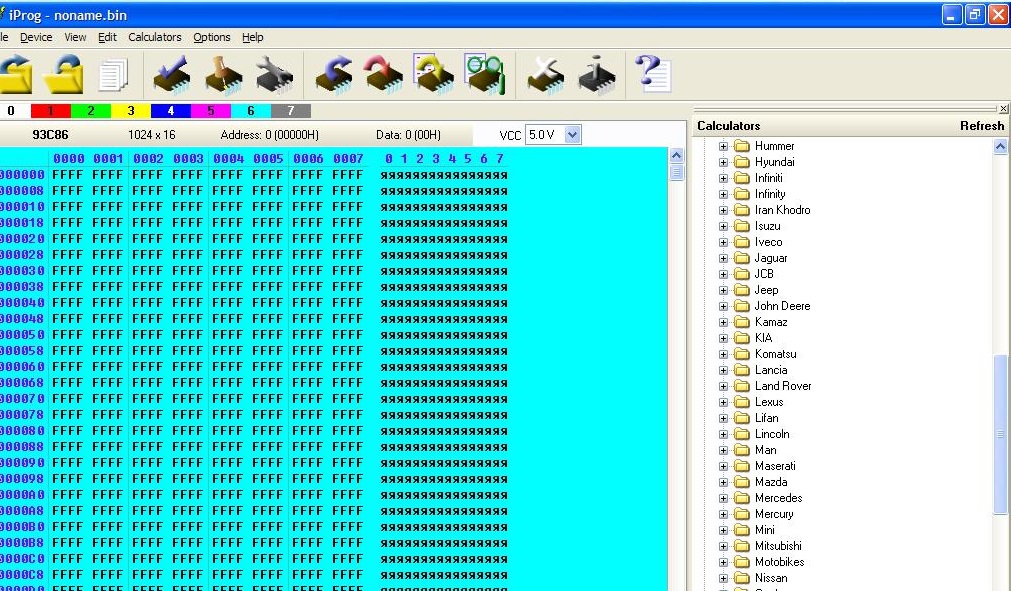This screenshot has width=1011, height=591.
Task: Switch to the green buffer 2 tab
Action: tap(91, 111)
